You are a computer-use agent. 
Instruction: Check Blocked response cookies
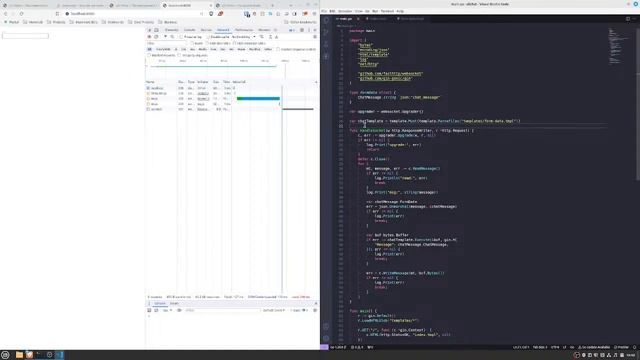pos(278,49)
